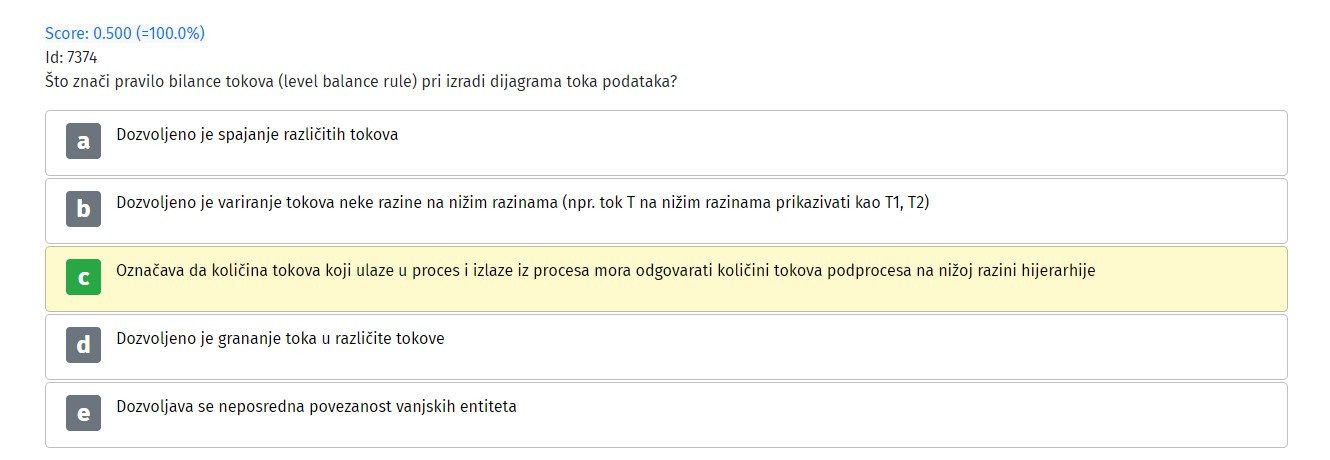Click the green c answer badge
Image resolution: width=1330 pixels, height=460 pixels.
[83, 277]
